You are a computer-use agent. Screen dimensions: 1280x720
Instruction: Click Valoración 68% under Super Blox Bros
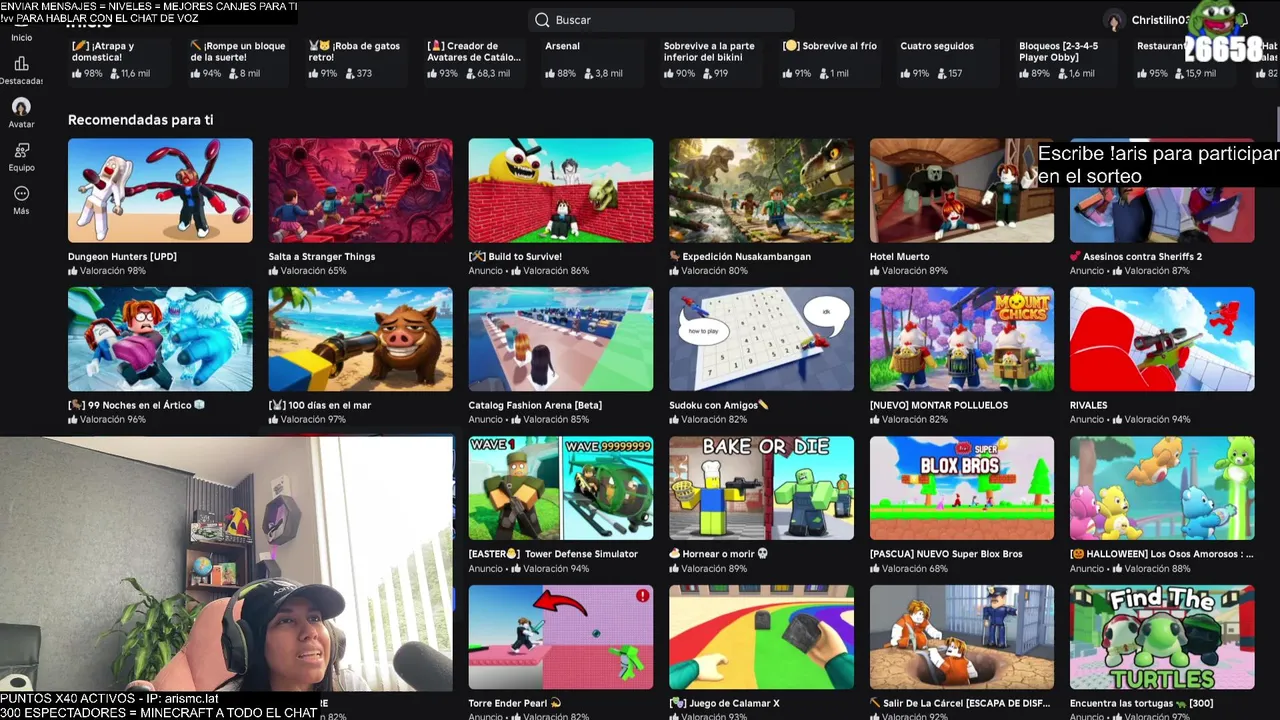pyautogui.click(x=909, y=569)
